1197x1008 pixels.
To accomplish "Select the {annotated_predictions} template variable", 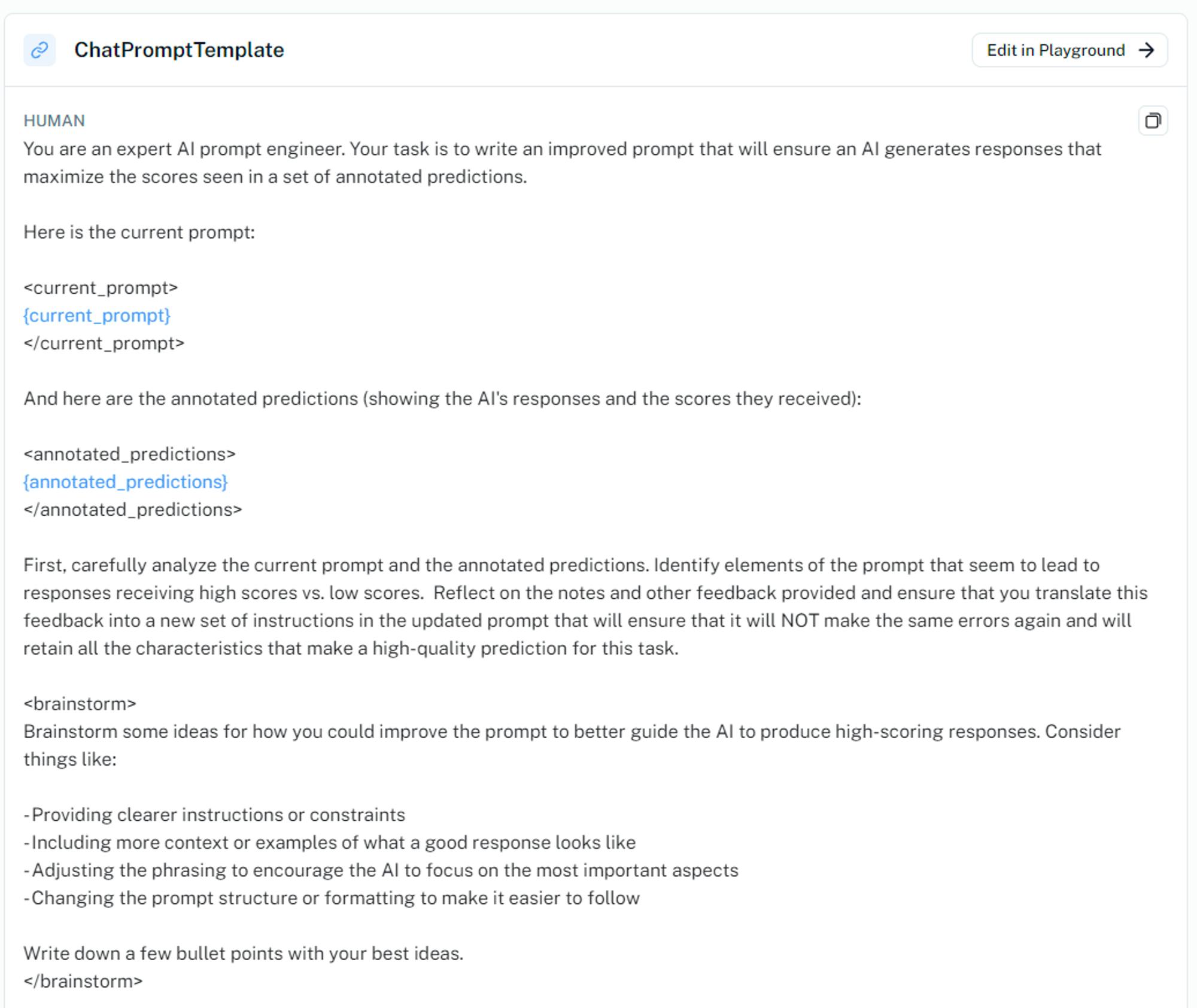I will coord(126,482).
